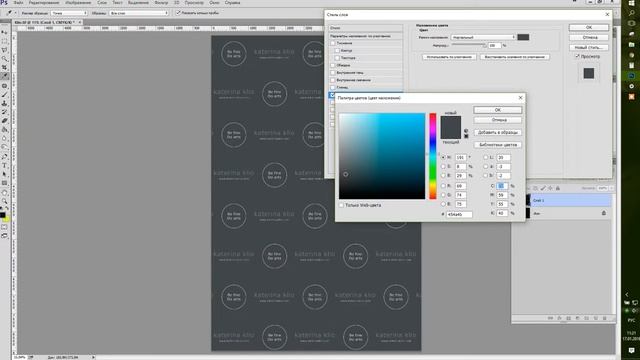This screenshot has height=360, width=640.
Task: Select the Eraser tool
Action: [x=4, y=121]
